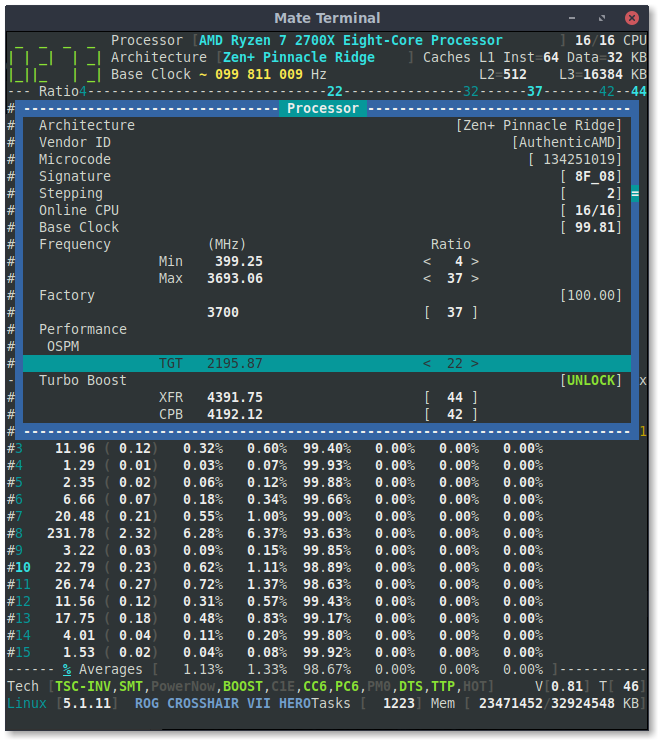This screenshot has height=740, width=658.
Task: Click the Linux kernel 5.1.11 label
Action: point(62,703)
